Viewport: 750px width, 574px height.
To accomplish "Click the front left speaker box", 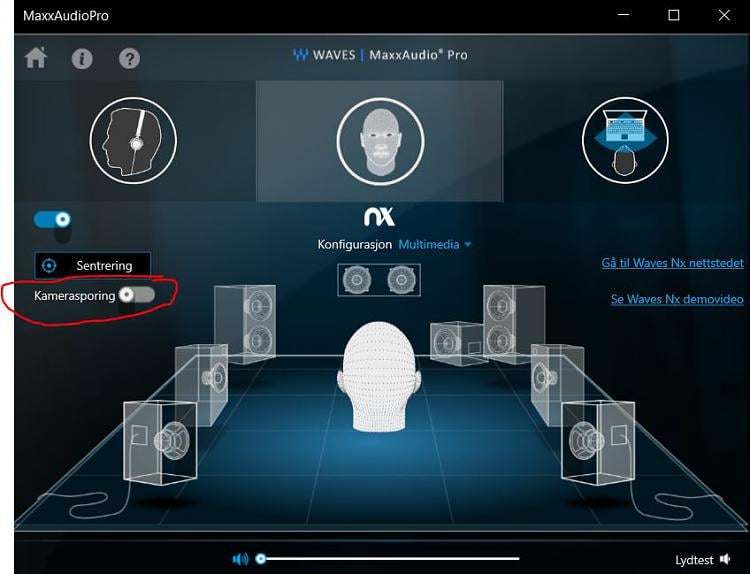I will (x=160, y=442).
